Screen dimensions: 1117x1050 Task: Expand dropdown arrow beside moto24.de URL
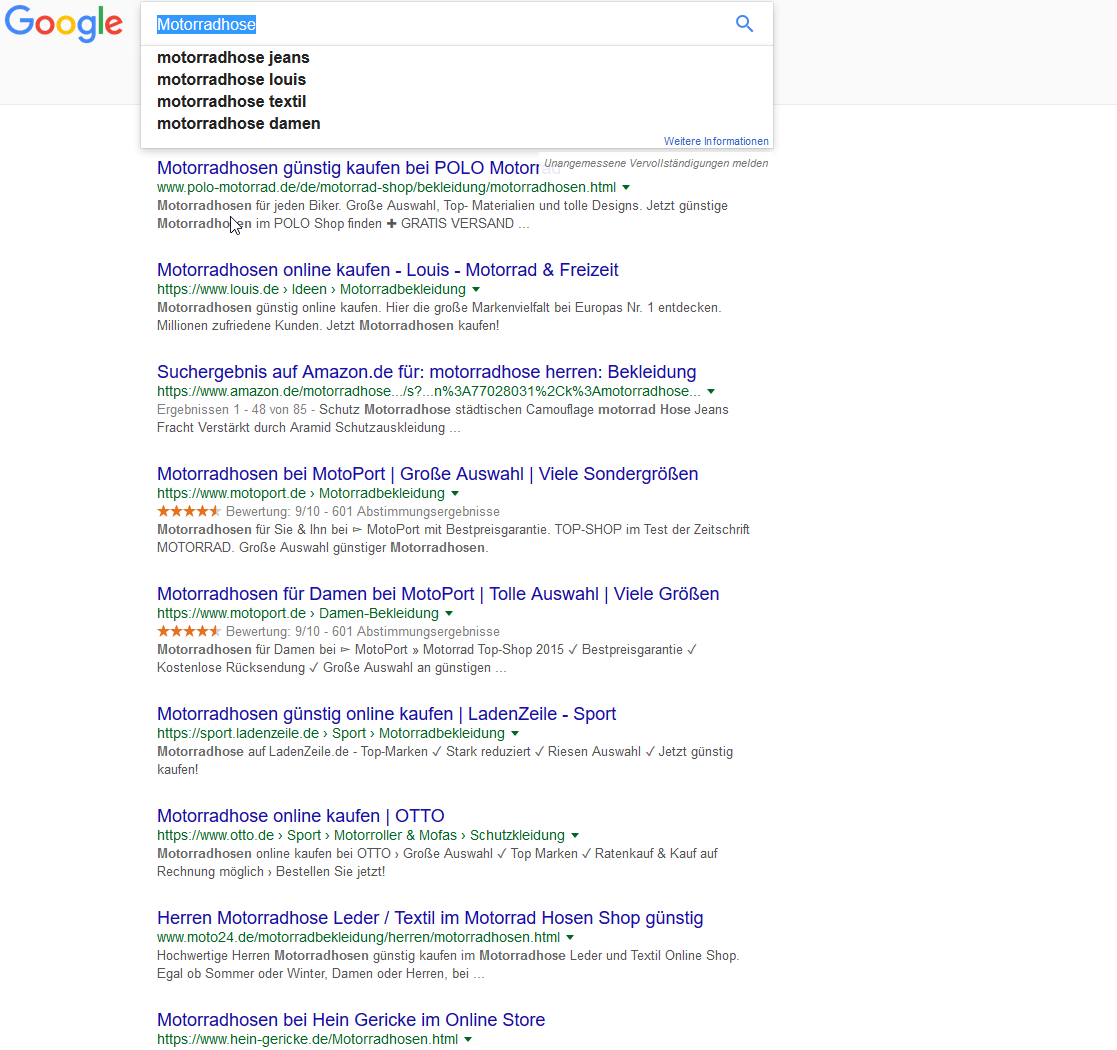570,937
